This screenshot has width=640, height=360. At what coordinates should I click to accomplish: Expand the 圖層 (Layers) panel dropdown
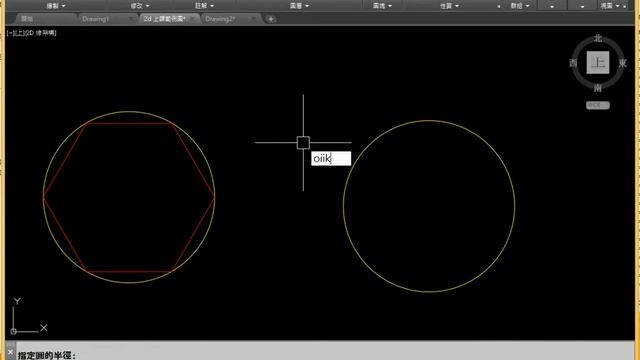pos(299,6)
